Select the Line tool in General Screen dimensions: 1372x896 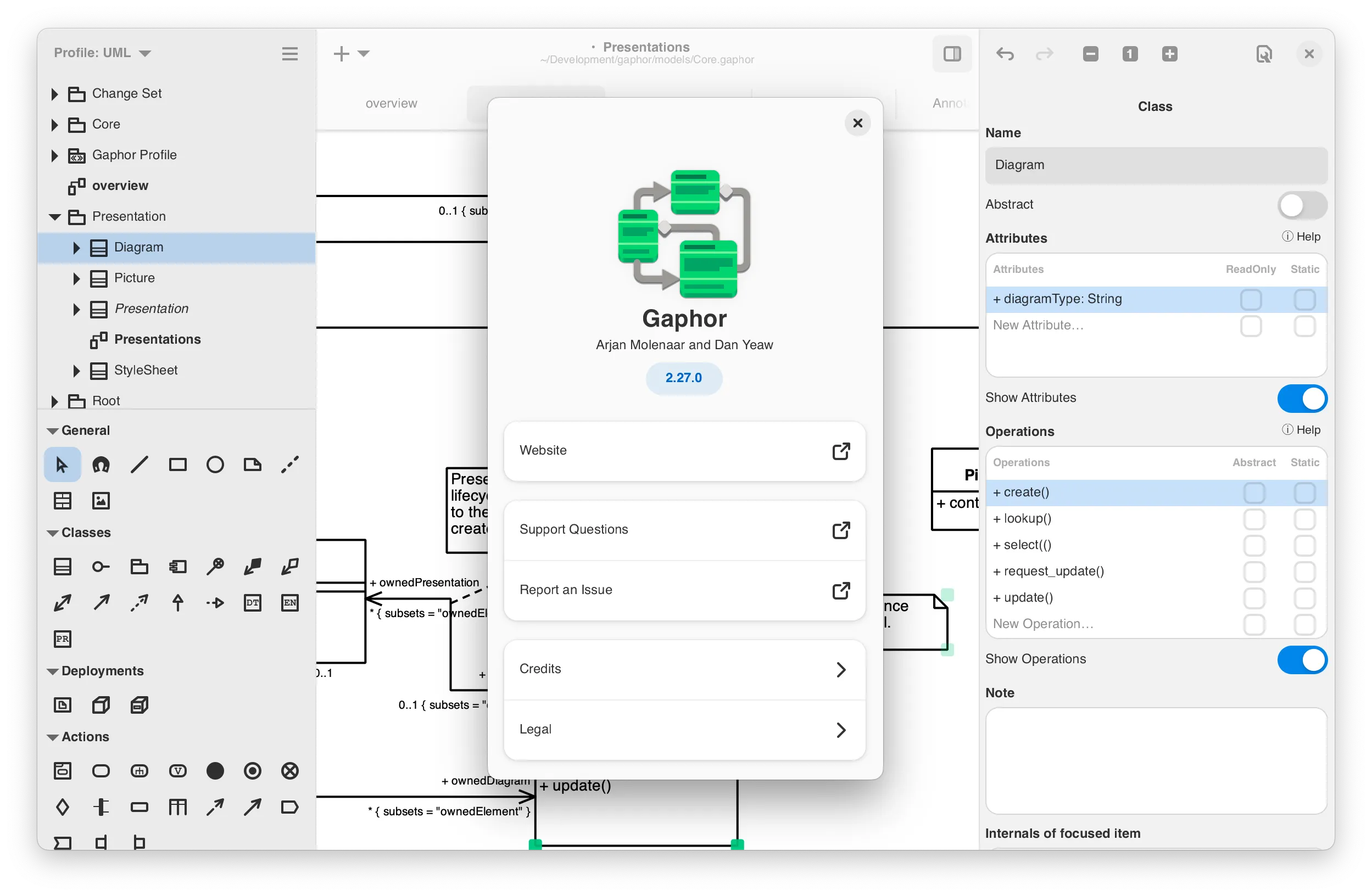click(140, 464)
